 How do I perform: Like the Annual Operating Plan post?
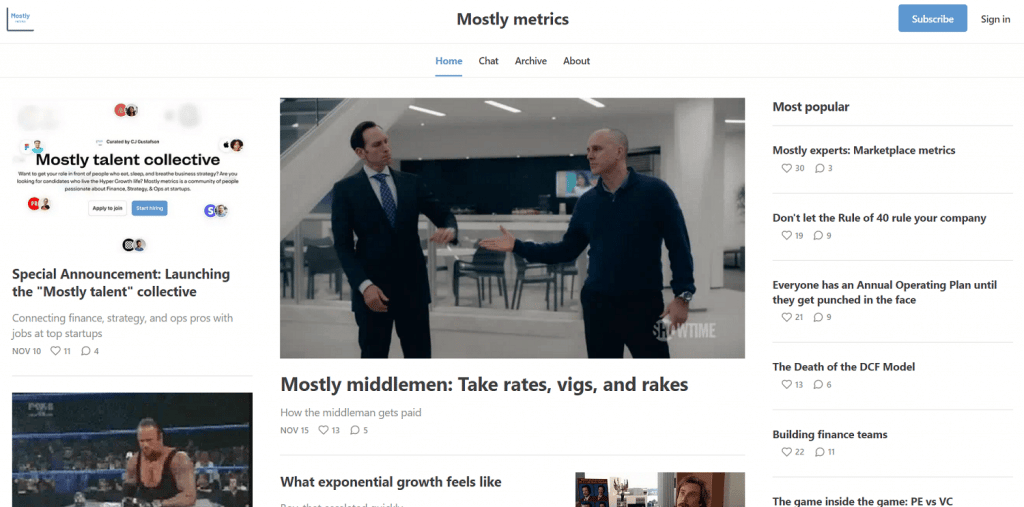pyautogui.click(x=786, y=317)
